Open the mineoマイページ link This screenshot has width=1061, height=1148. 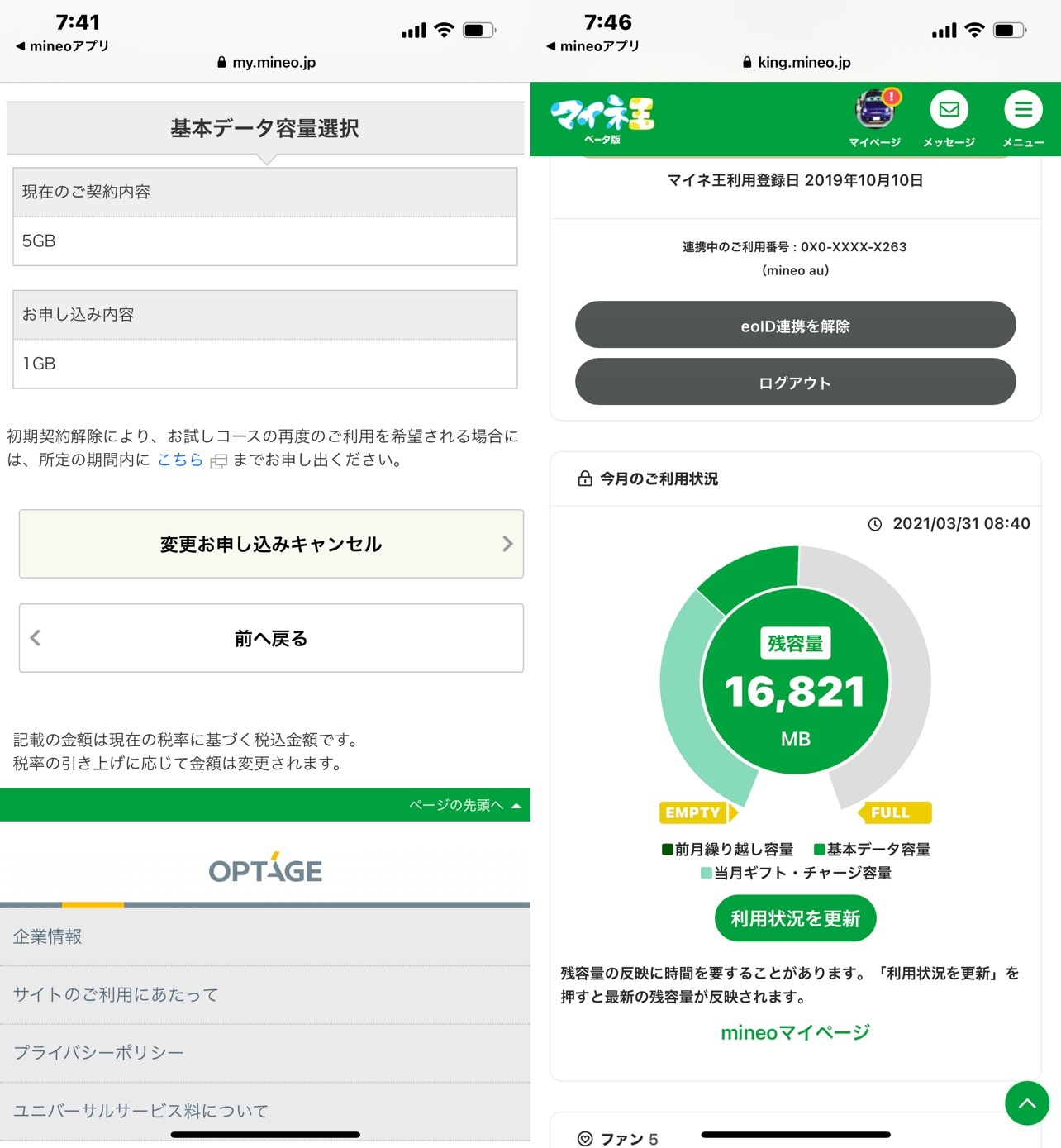[x=796, y=1032]
